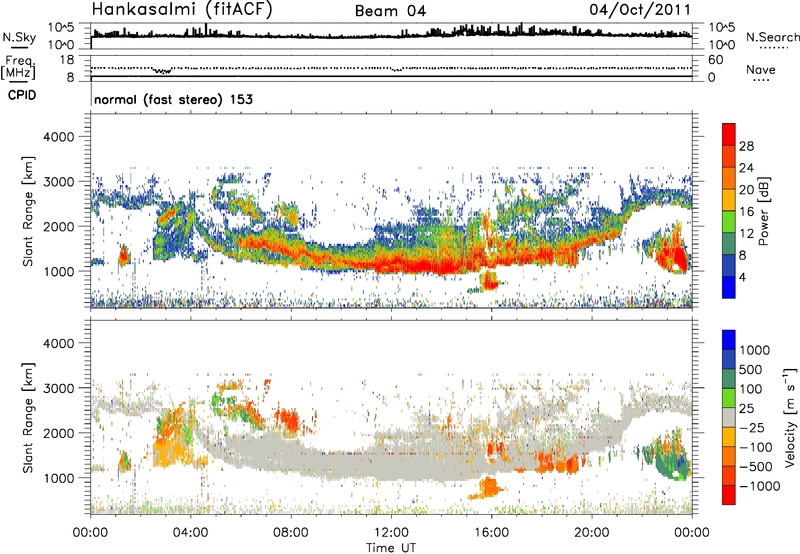Click the '04:00' time tick label
Screen dimensions: 800x554
(x=191, y=533)
